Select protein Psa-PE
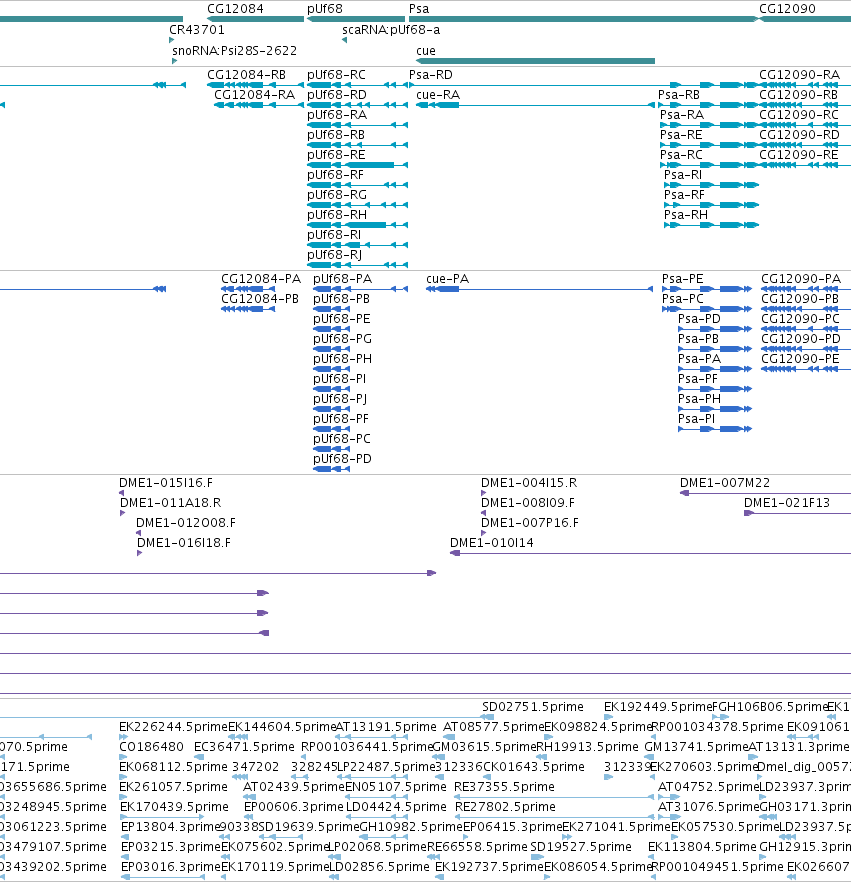 click(683, 279)
